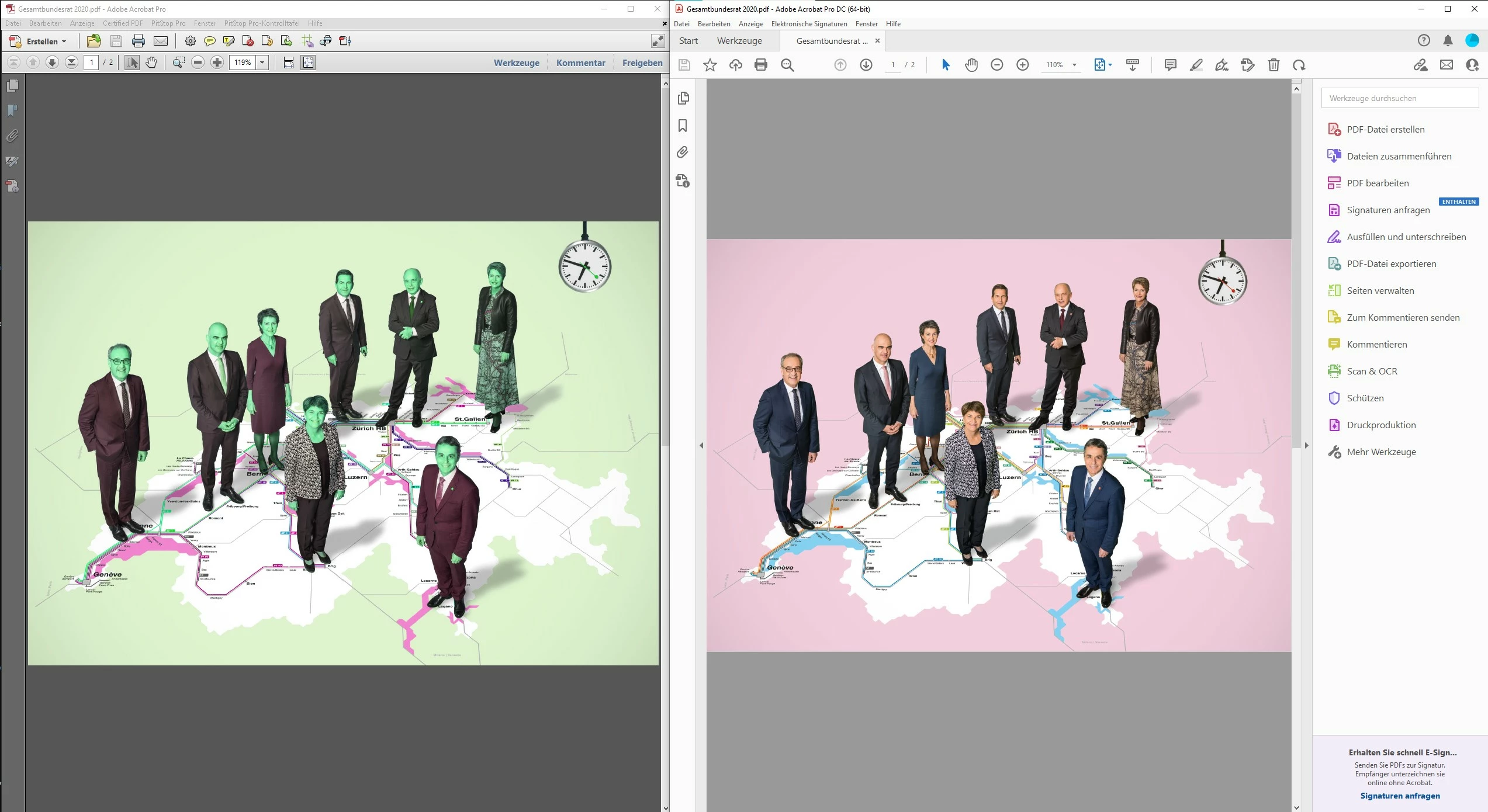Viewport: 1488px width, 812px height.
Task: Toggle the selection tool in left Acrobat toolbar
Action: tap(132, 63)
